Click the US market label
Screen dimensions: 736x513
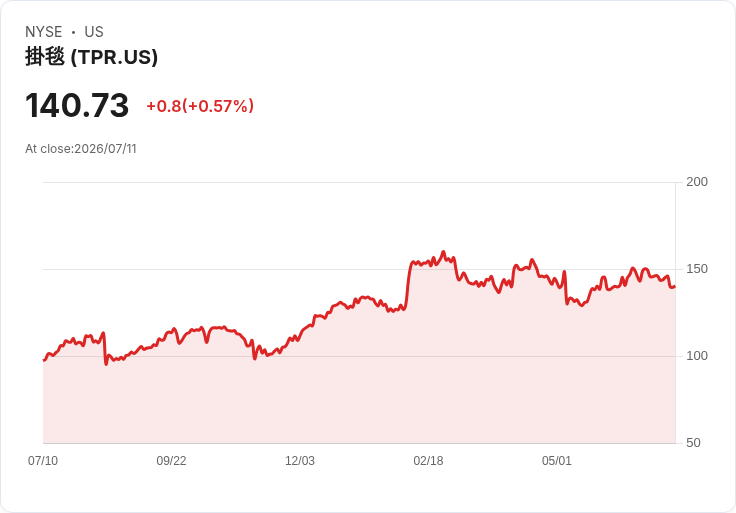click(x=94, y=32)
